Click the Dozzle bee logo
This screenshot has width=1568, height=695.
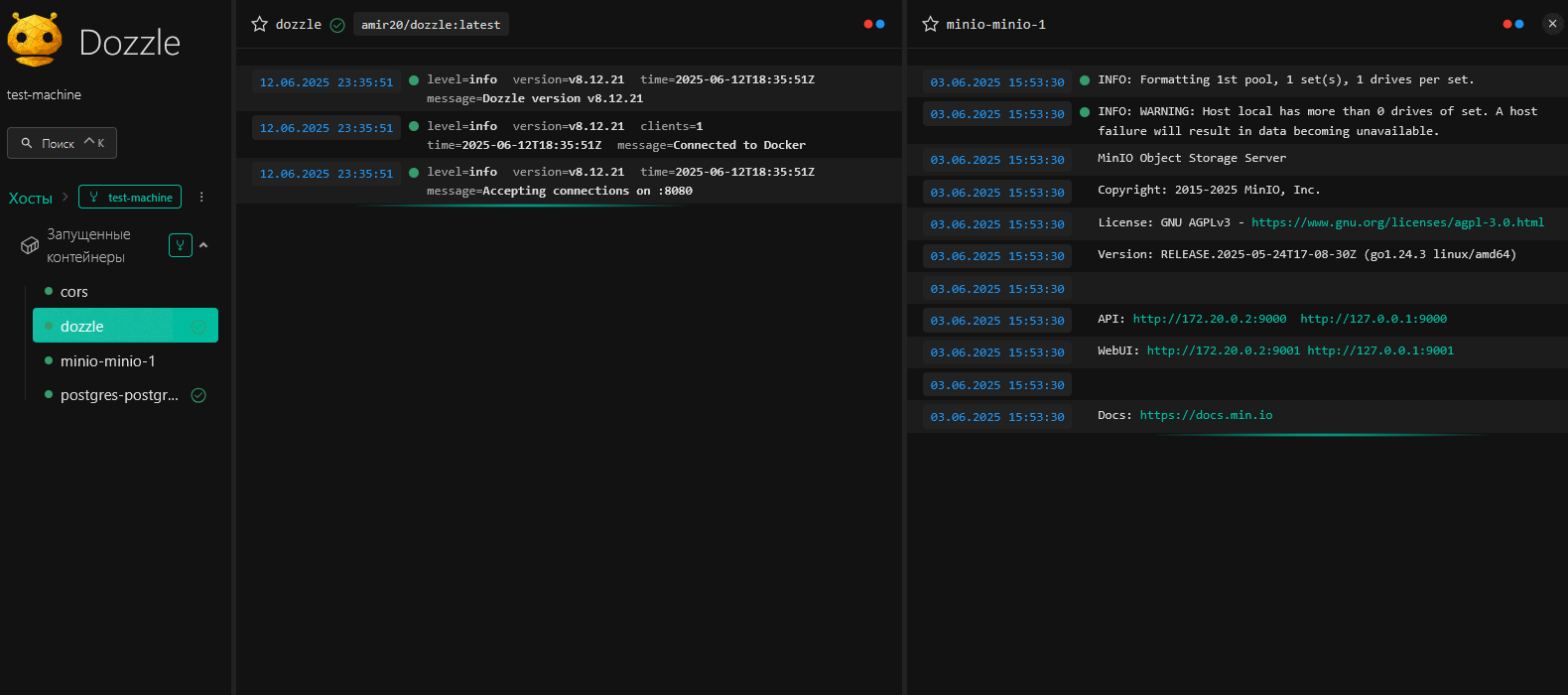click(x=35, y=40)
